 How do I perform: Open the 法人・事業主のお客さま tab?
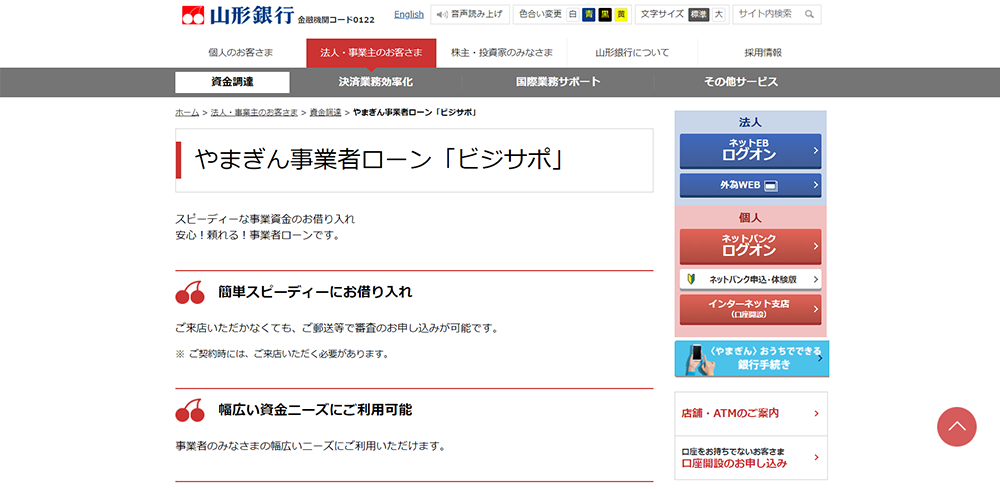click(371, 53)
